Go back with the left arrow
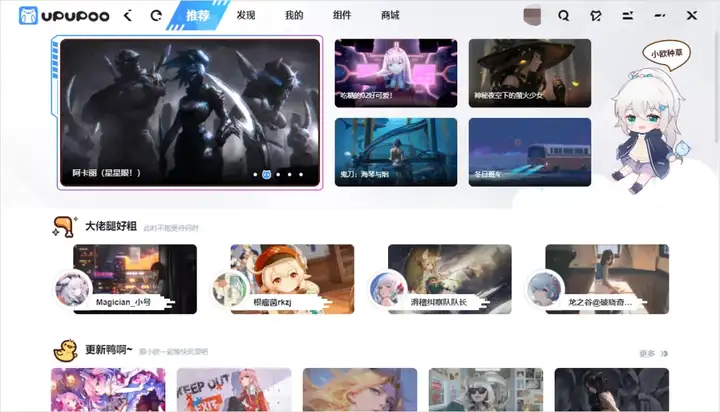Image resolution: width=720 pixels, height=412 pixels. [x=128, y=16]
